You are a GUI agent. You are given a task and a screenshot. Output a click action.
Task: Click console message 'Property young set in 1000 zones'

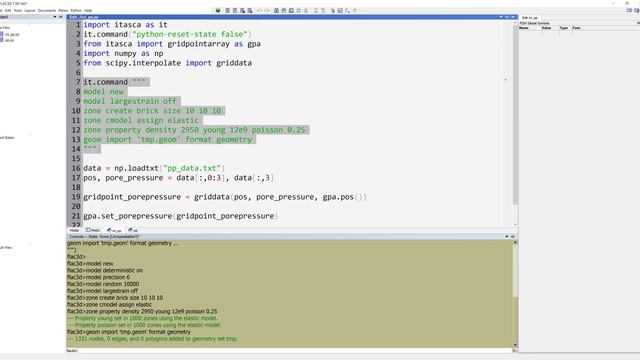pyautogui.click(x=142, y=318)
